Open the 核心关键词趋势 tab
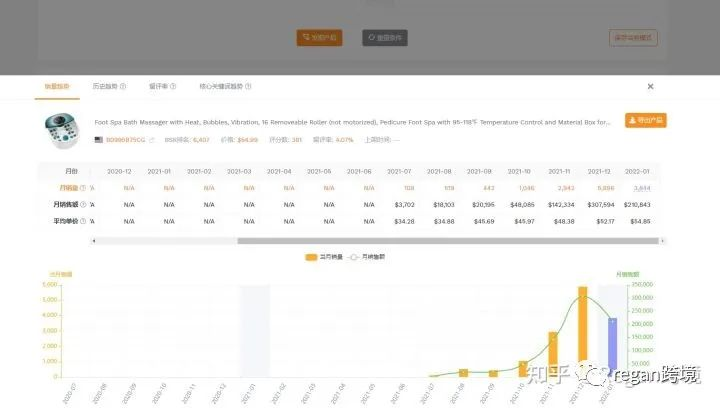 point(221,86)
